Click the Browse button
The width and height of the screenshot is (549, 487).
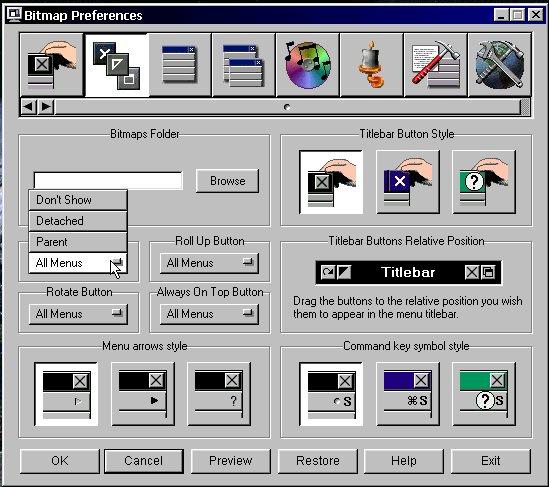point(228,181)
